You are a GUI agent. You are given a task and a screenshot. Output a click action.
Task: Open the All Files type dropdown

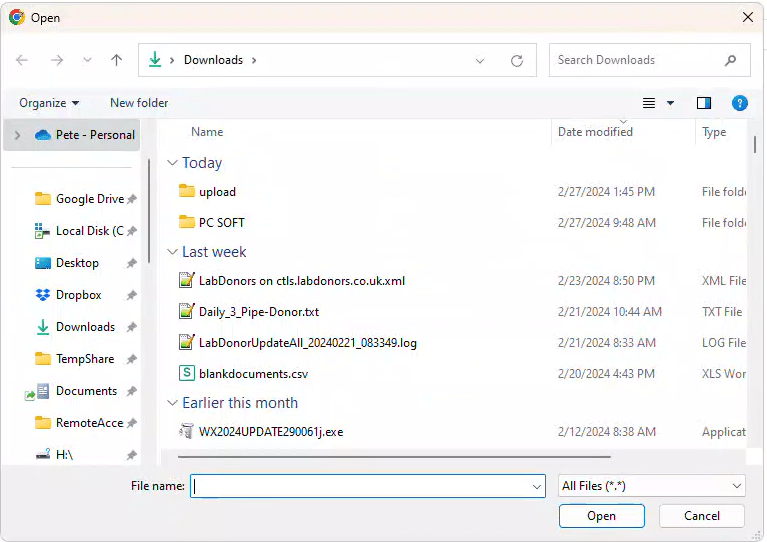652,486
